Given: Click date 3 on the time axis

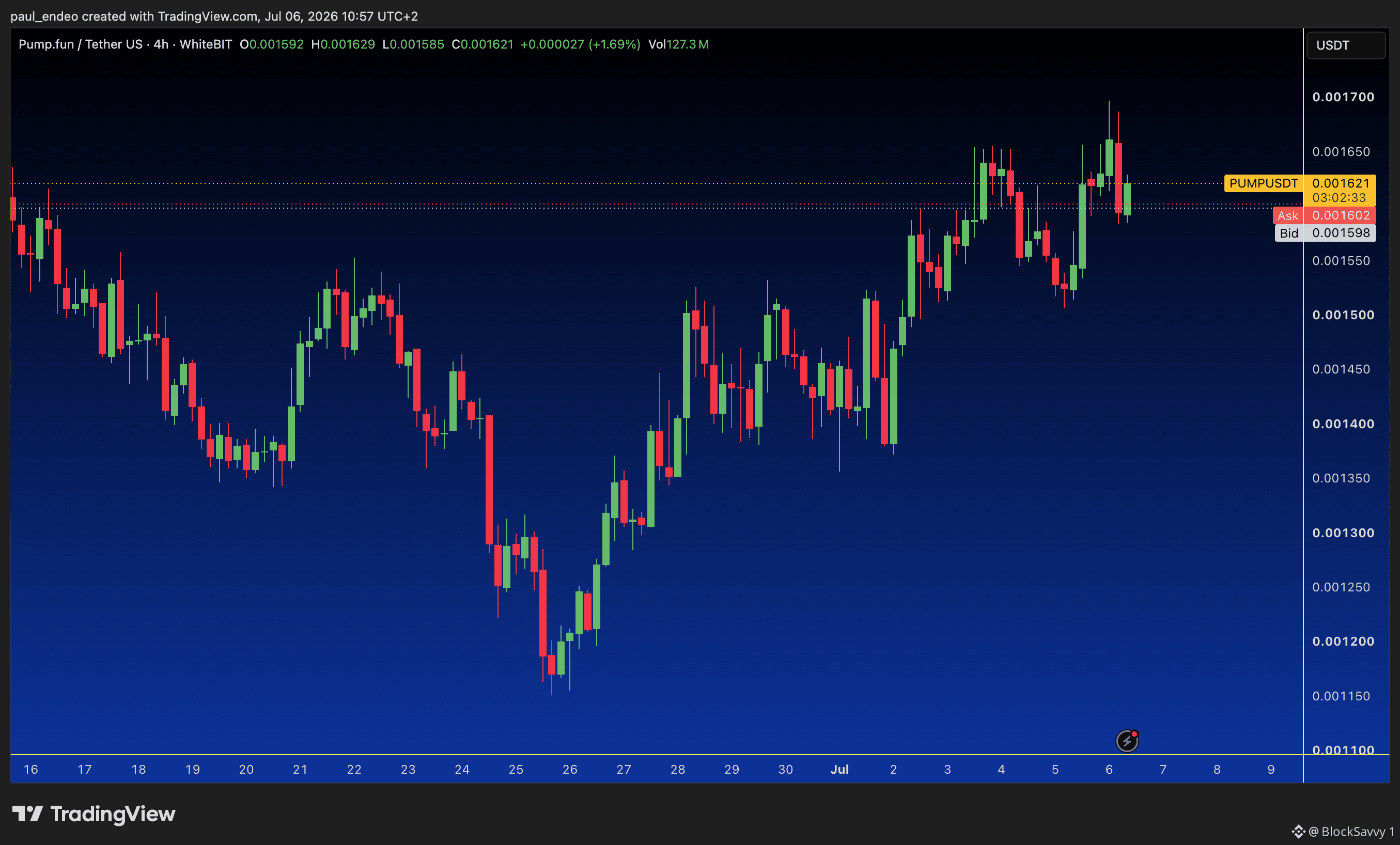Looking at the screenshot, I should [947, 770].
